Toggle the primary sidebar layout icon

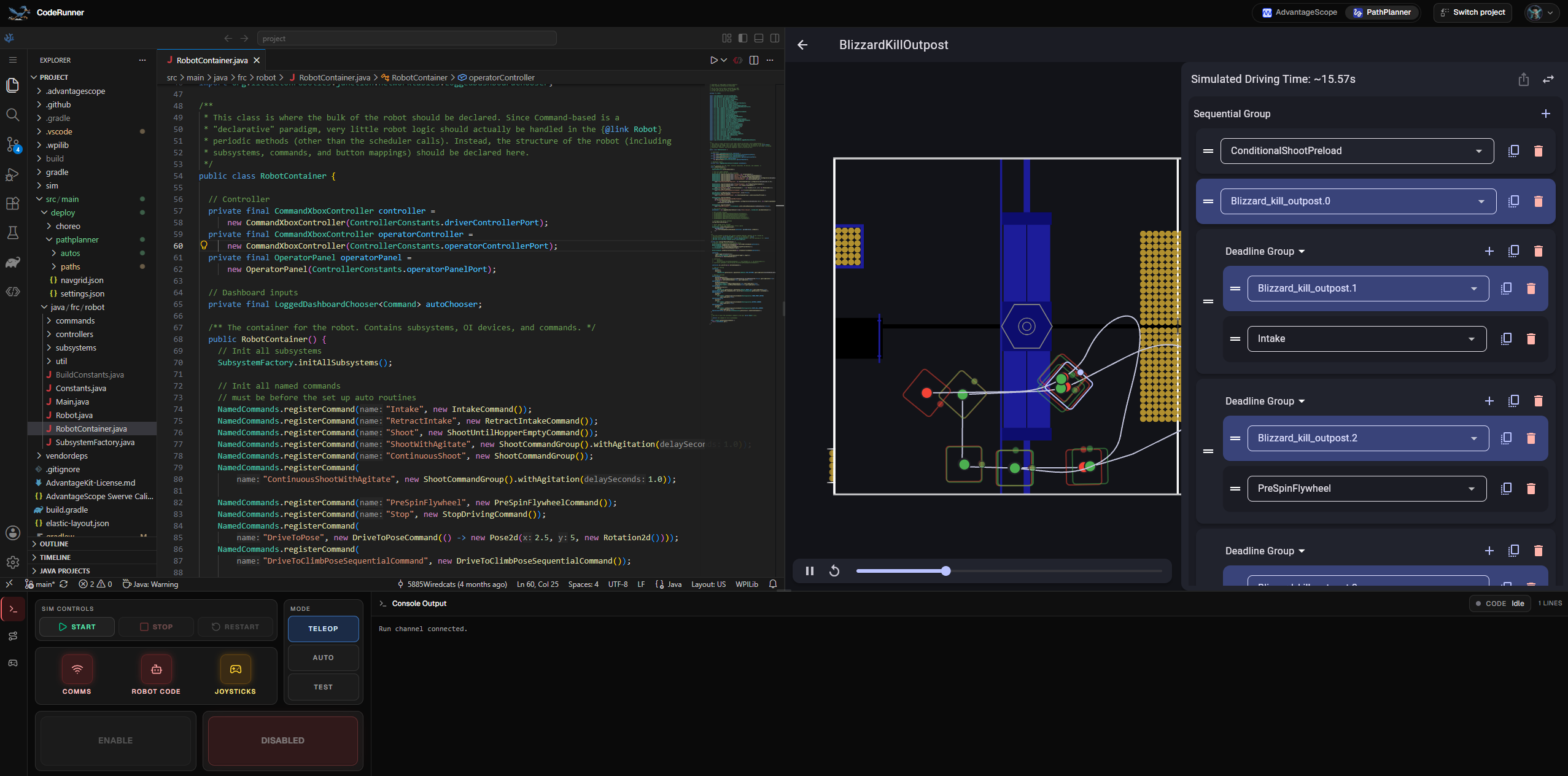[743, 38]
